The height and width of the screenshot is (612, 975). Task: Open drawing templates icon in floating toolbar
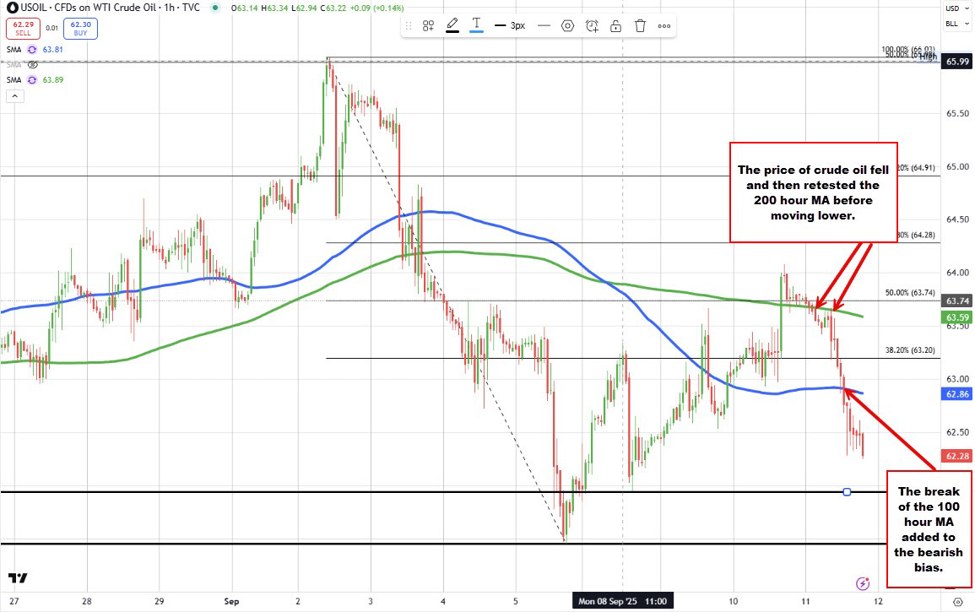coord(428,26)
